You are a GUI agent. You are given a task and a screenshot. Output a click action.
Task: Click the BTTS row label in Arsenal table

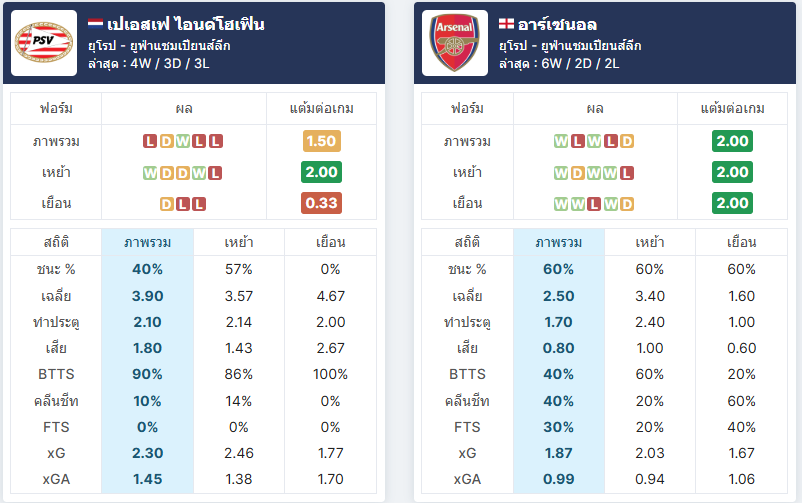pyautogui.click(x=466, y=374)
